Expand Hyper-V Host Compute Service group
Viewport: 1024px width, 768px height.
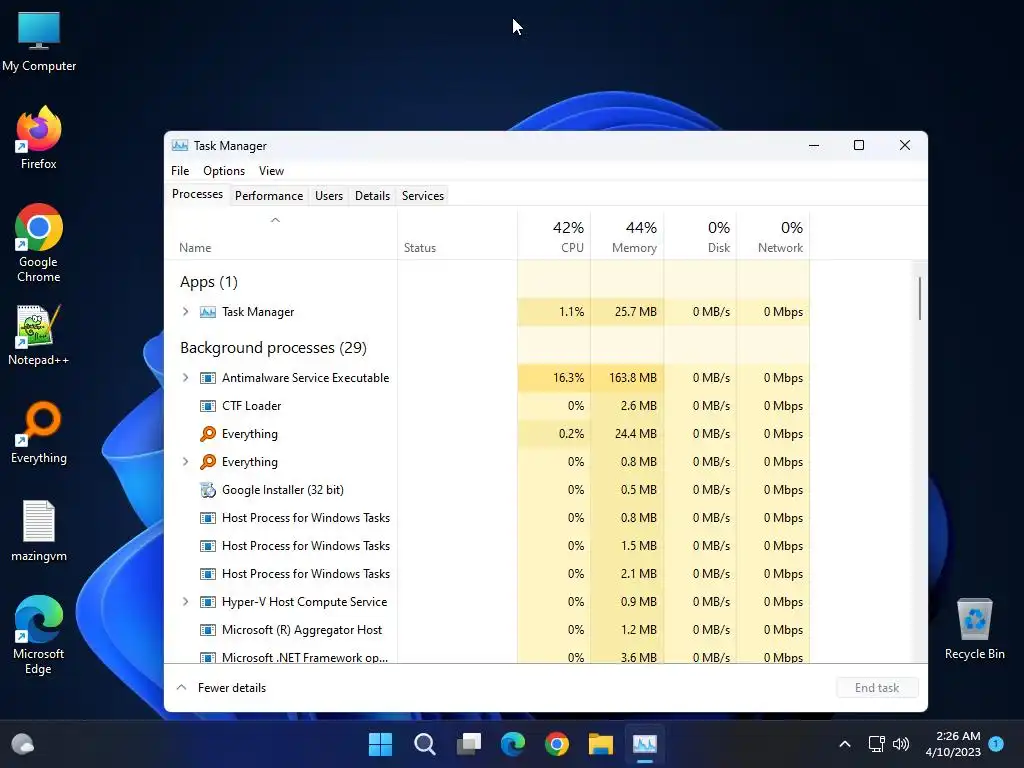pyautogui.click(x=185, y=602)
